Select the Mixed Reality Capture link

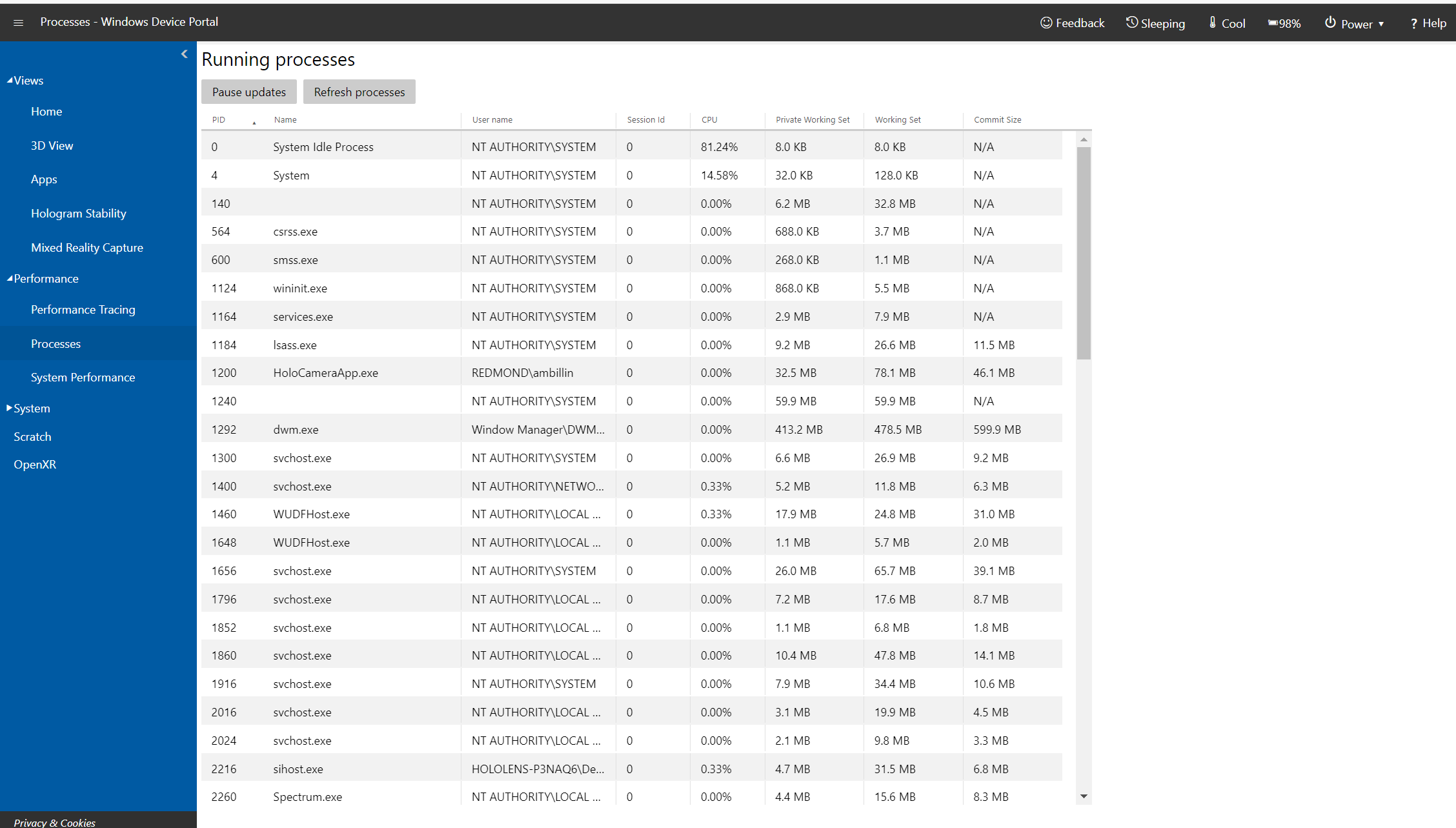click(88, 246)
